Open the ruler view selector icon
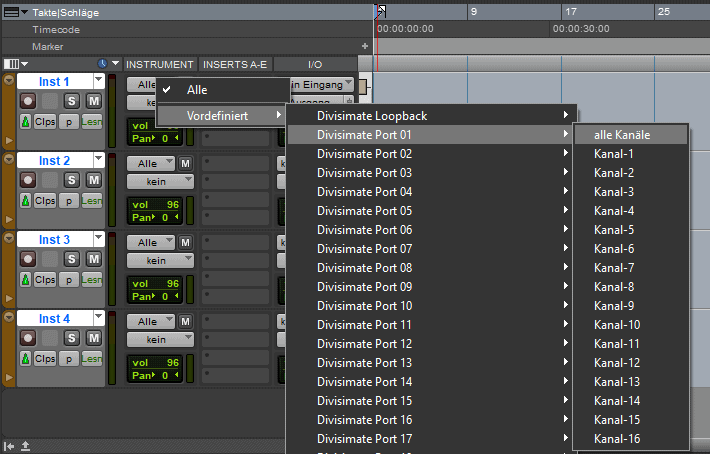The width and height of the screenshot is (710, 454). pyautogui.click(x=11, y=12)
